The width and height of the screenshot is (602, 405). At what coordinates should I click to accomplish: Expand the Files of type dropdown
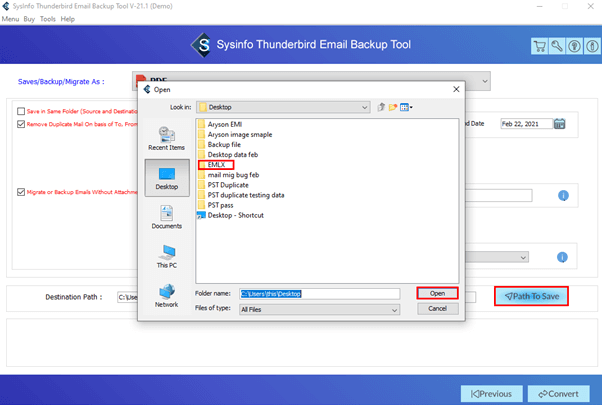click(319, 309)
